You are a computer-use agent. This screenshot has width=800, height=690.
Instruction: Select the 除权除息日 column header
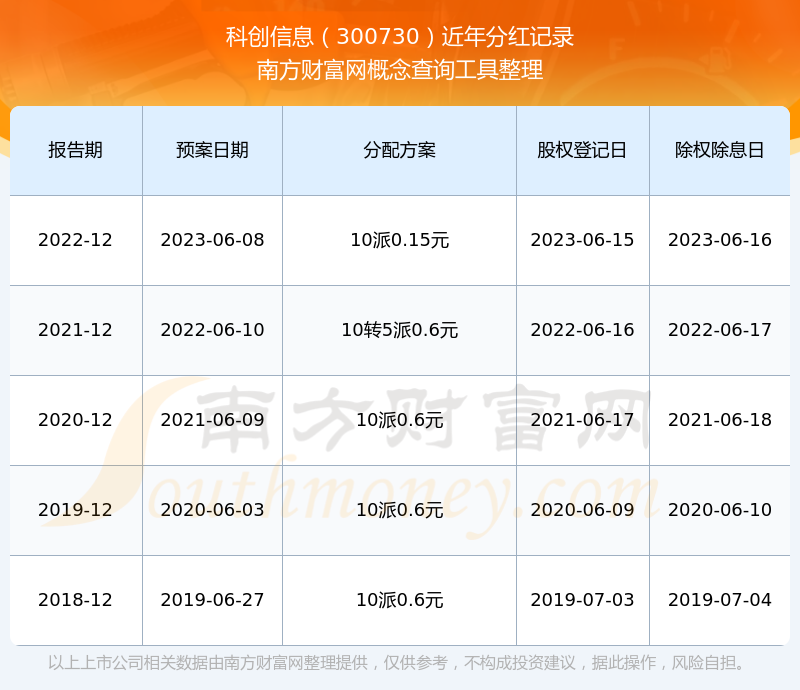tap(719, 150)
